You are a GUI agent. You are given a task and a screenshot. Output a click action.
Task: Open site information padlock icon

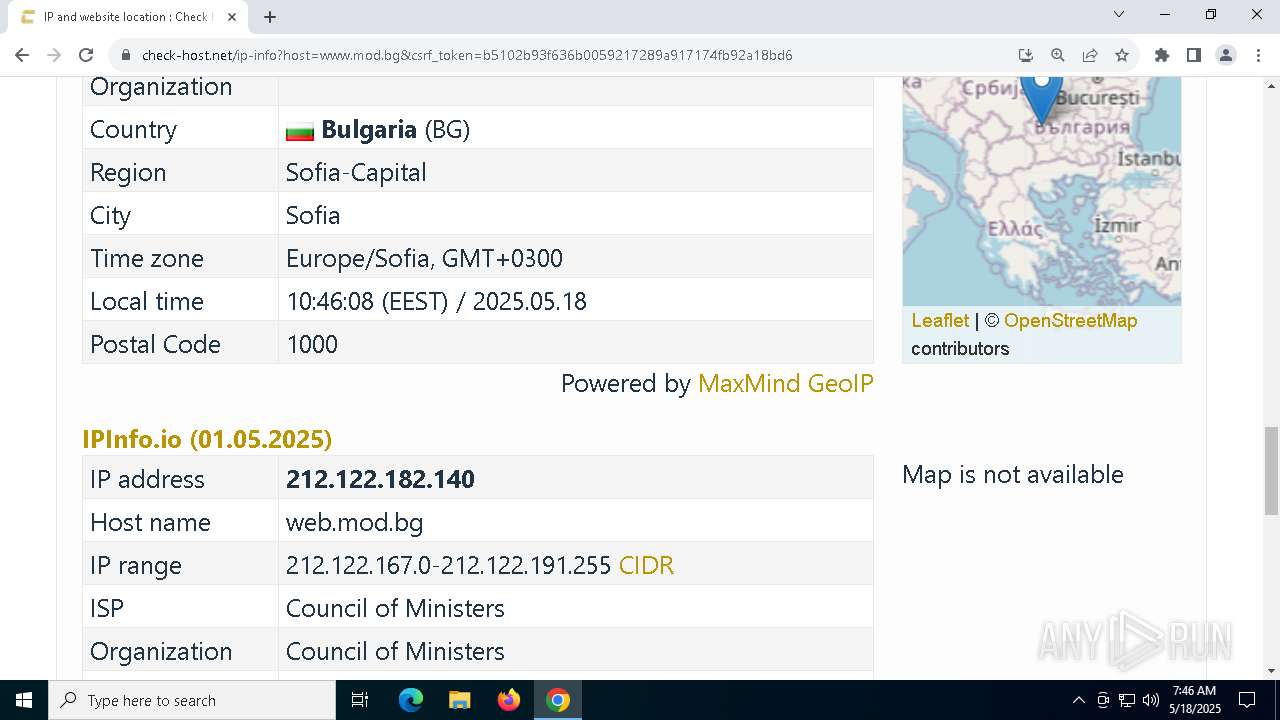tap(126, 55)
